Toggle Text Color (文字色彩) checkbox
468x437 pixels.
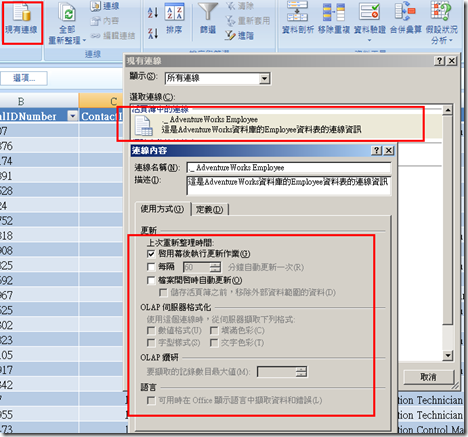click(x=214, y=343)
